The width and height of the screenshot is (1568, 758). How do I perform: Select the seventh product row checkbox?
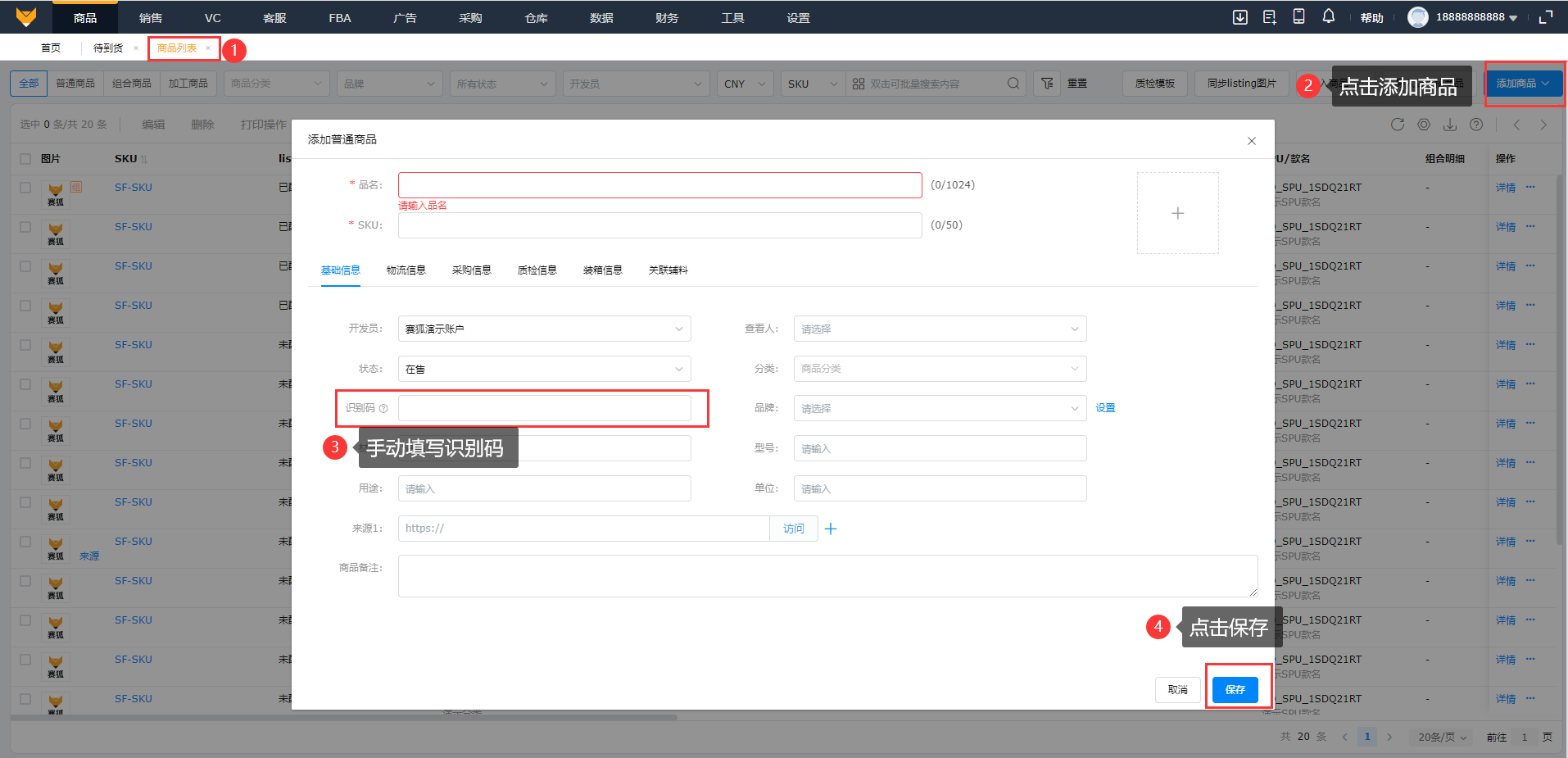pyautogui.click(x=25, y=424)
